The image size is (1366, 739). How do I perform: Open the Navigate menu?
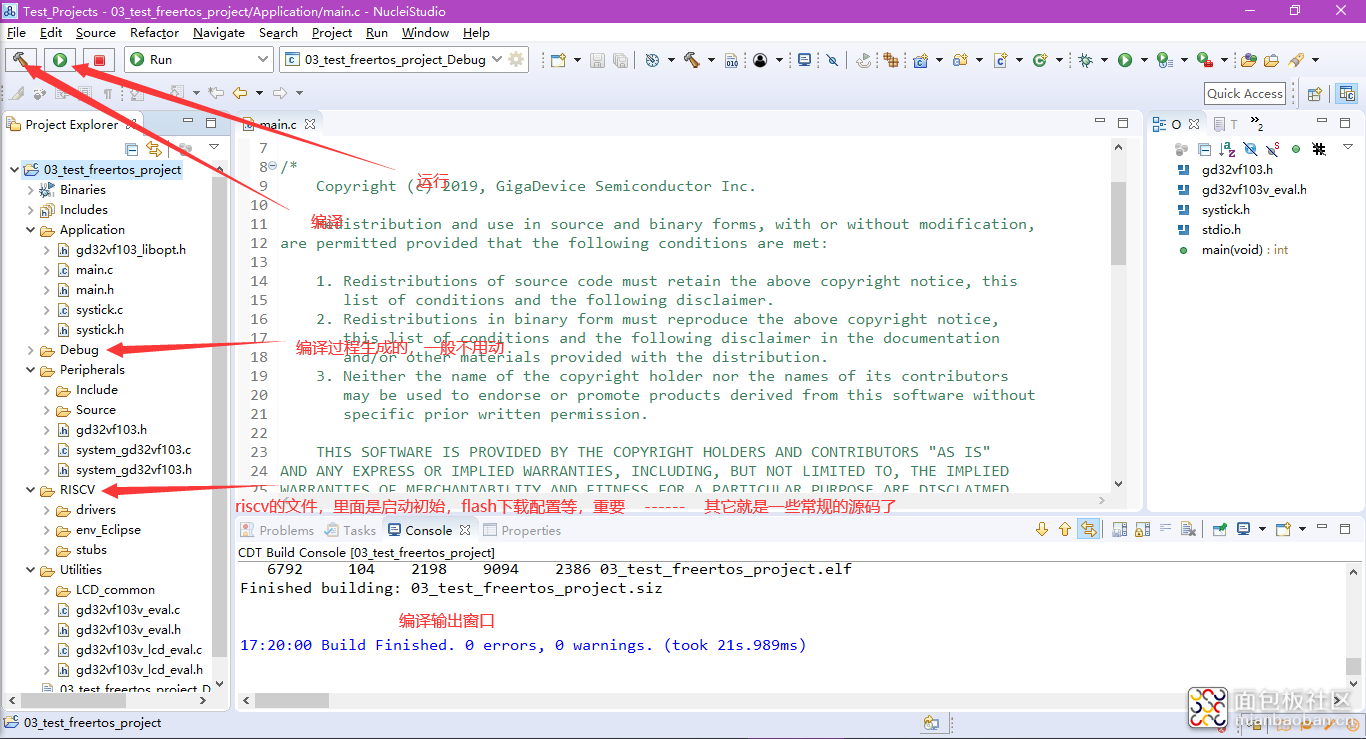(x=218, y=32)
